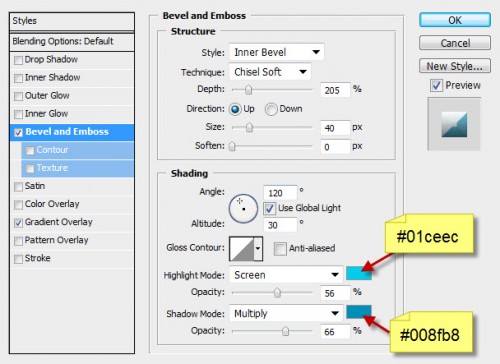The image size is (500, 364).
Task: Select the Stroke style label
Action: 38,258
